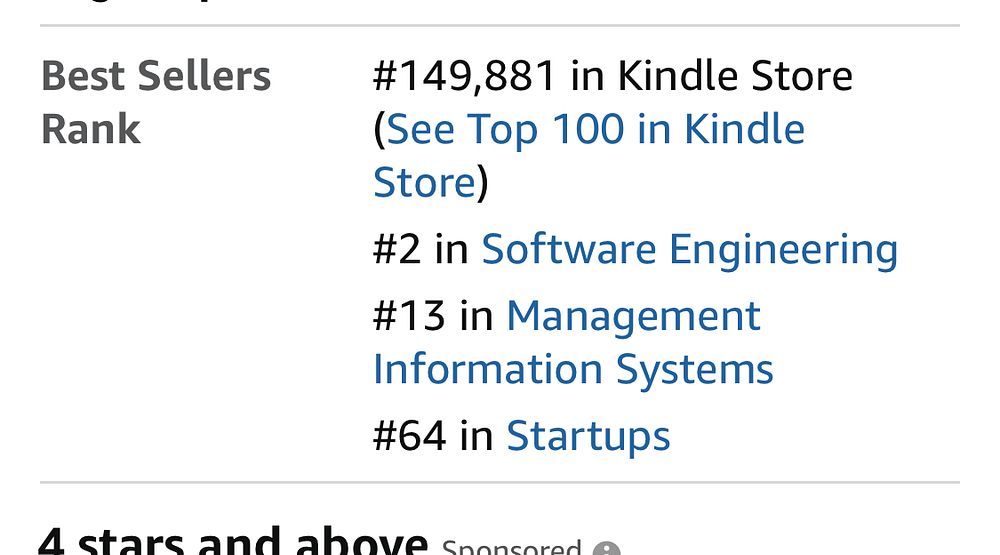Open the See Top 100 in Kindle Store link

click(x=595, y=130)
